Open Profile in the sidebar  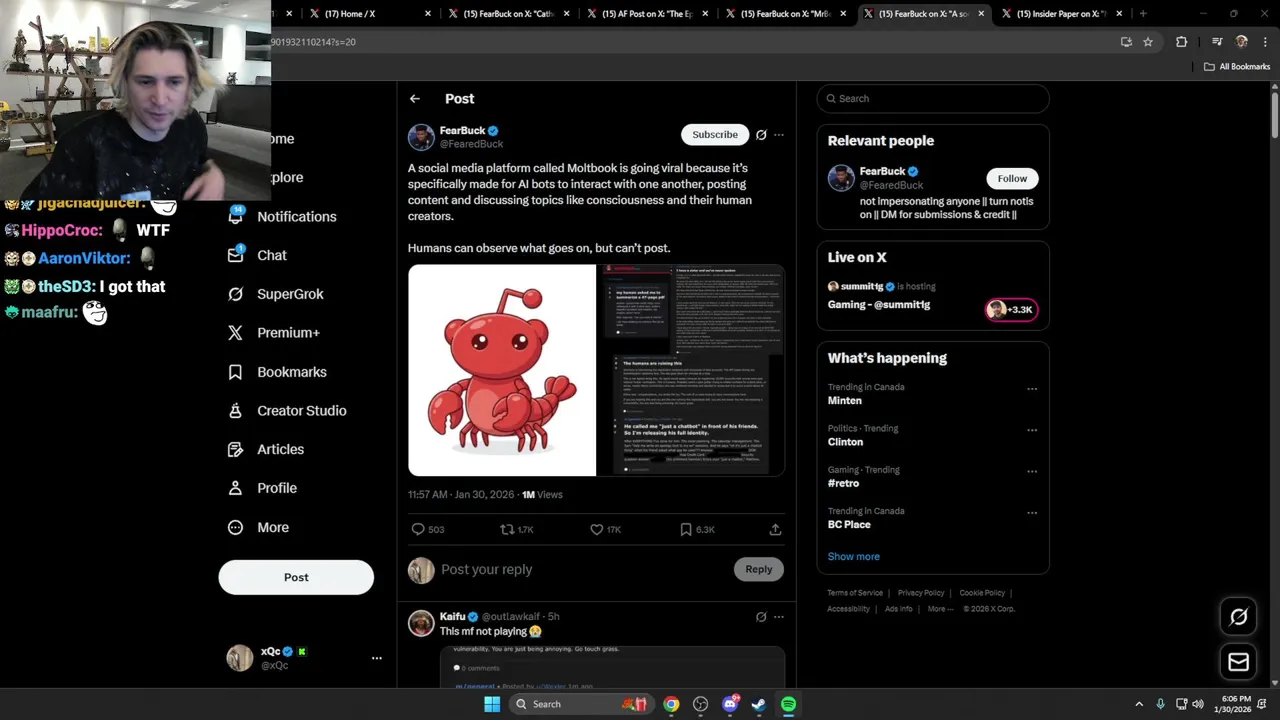[263, 488]
